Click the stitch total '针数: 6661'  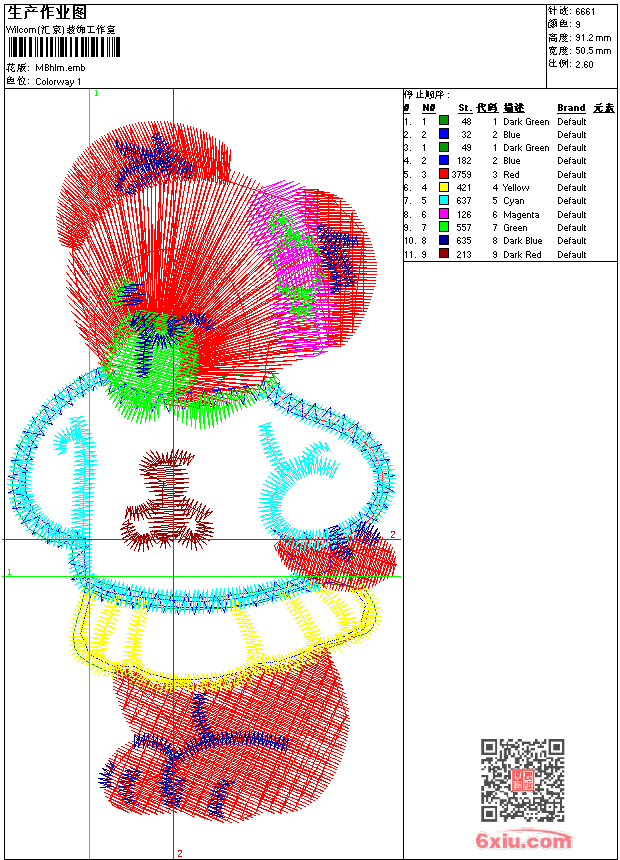(572, 11)
